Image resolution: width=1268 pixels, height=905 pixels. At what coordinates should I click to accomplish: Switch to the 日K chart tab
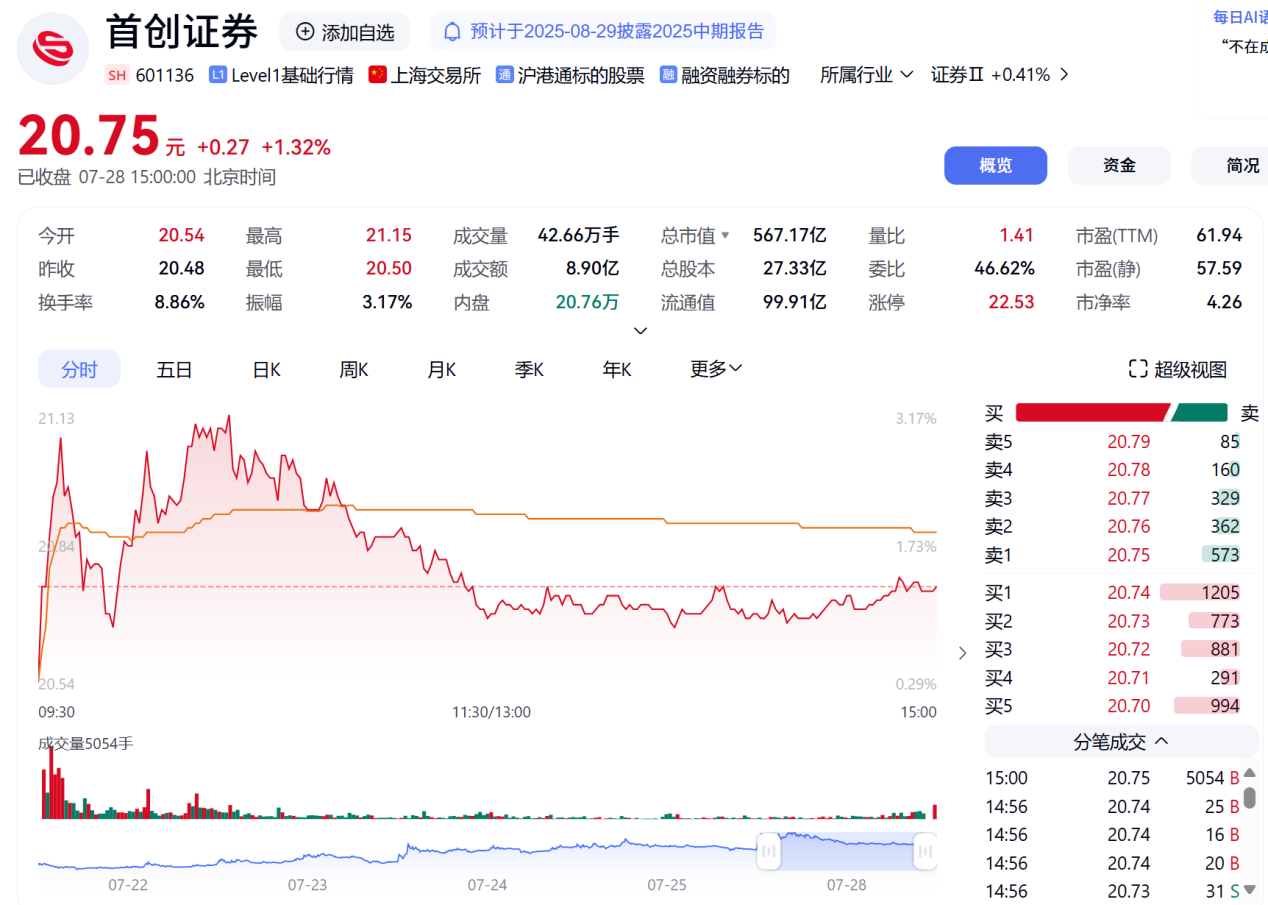coord(266,369)
